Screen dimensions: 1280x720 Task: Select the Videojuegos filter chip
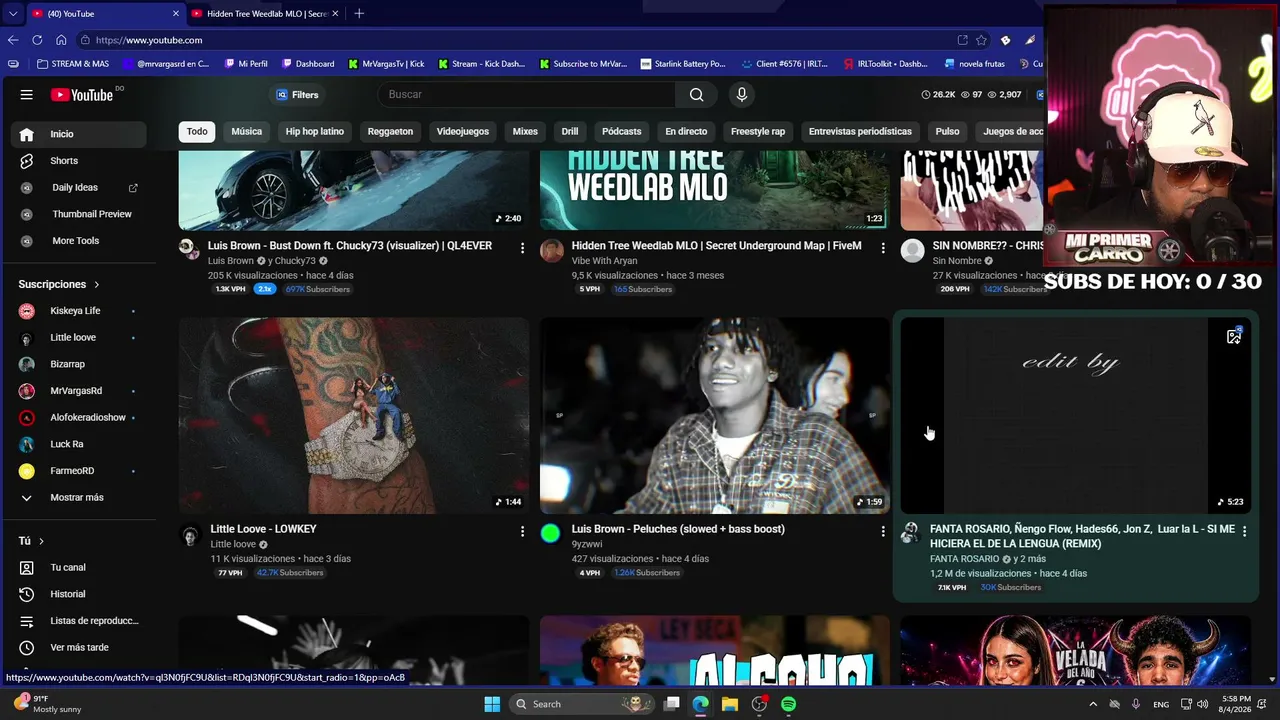click(x=463, y=132)
